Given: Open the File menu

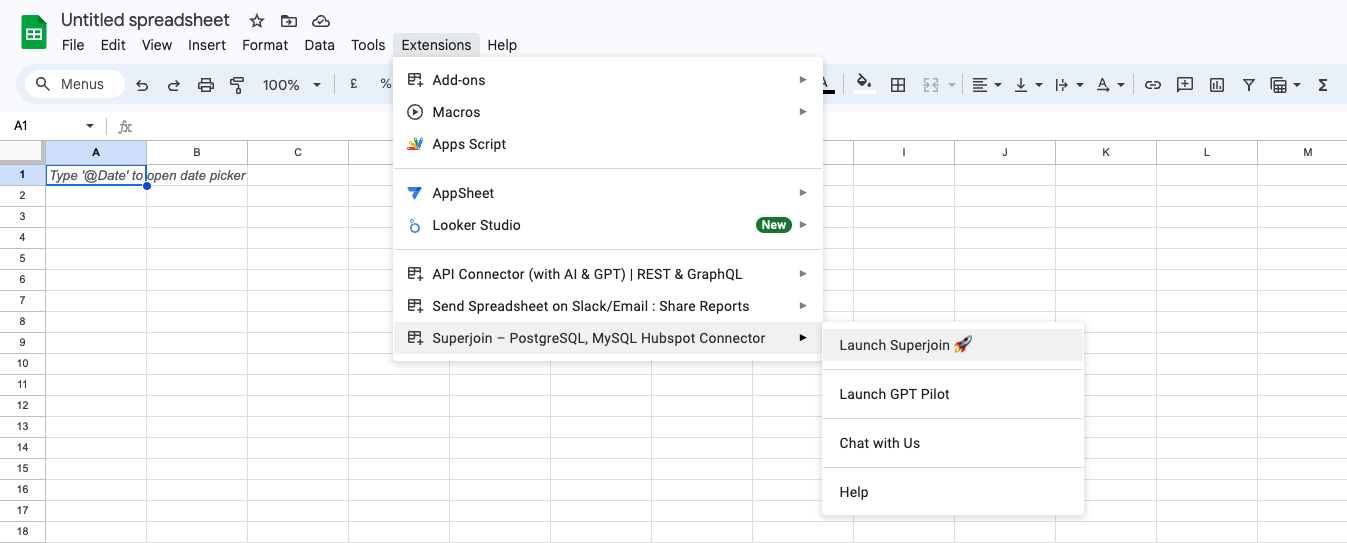Looking at the screenshot, I should (73, 45).
